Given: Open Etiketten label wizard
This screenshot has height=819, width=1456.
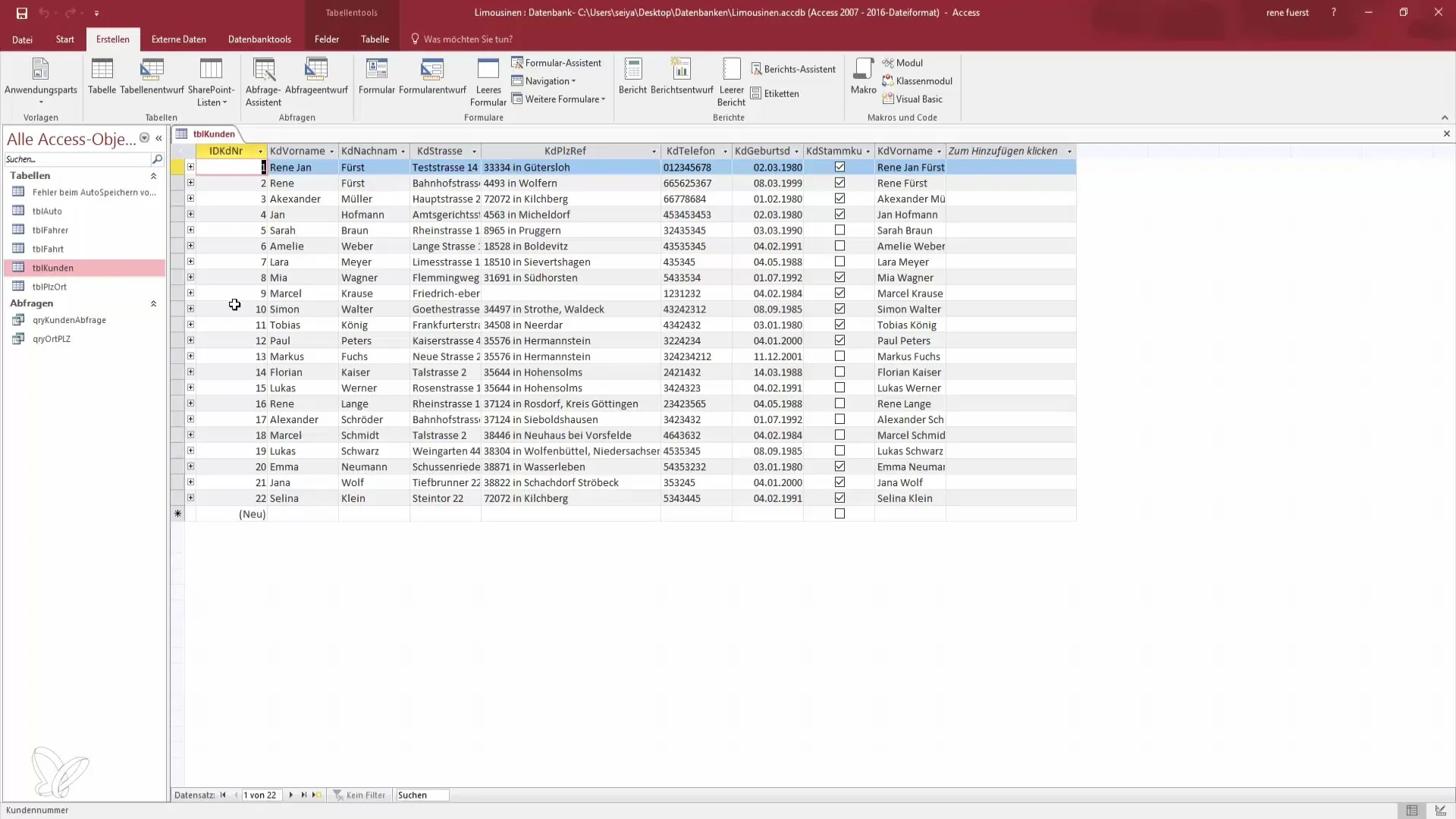Looking at the screenshot, I should (x=774, y=93).
